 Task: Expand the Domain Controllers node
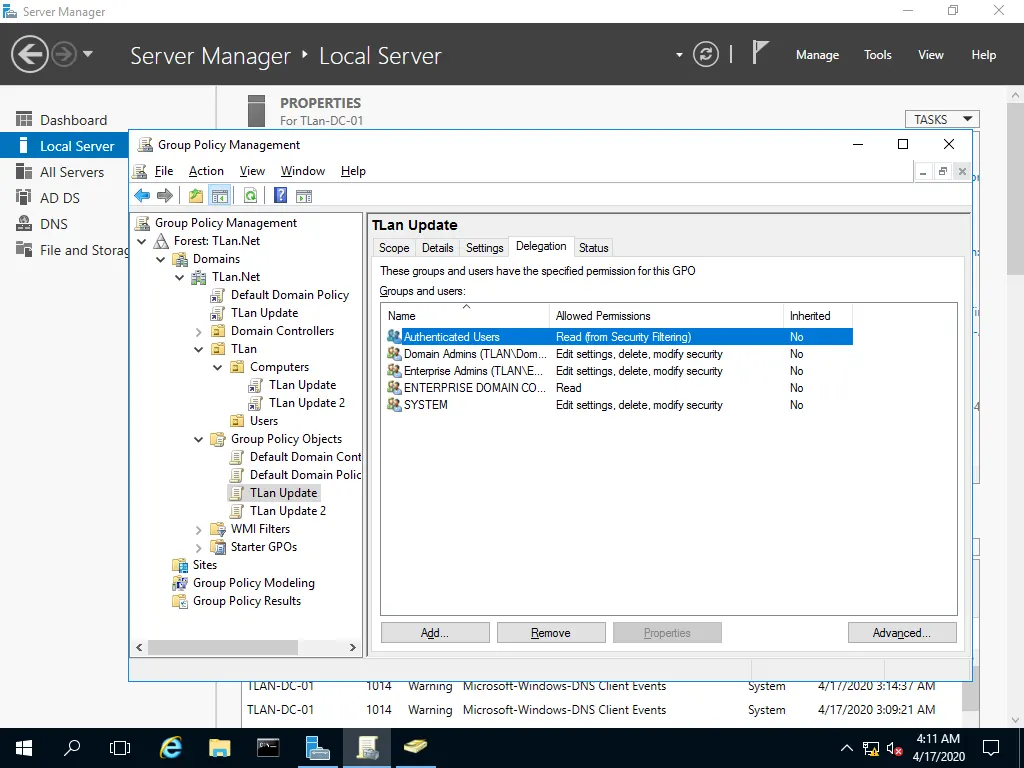tap(199, 332)
